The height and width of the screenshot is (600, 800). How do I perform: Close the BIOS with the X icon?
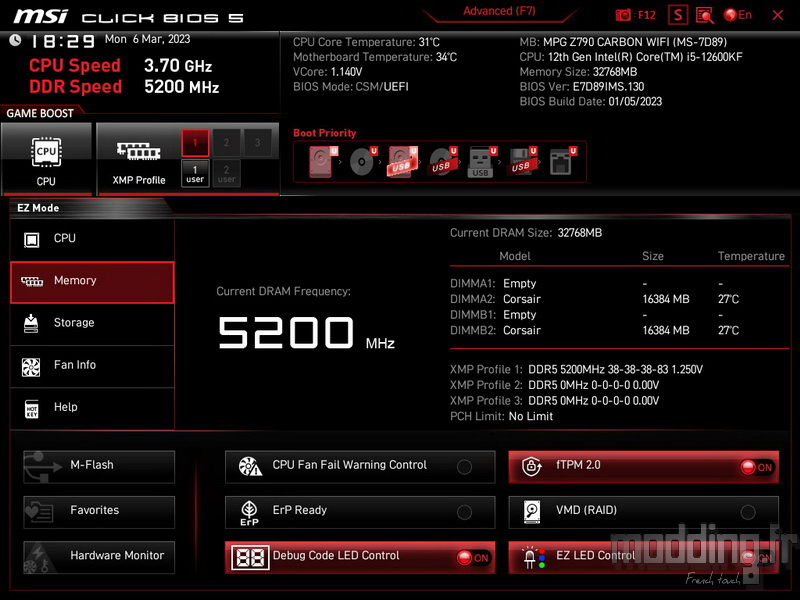coord(778,15)
